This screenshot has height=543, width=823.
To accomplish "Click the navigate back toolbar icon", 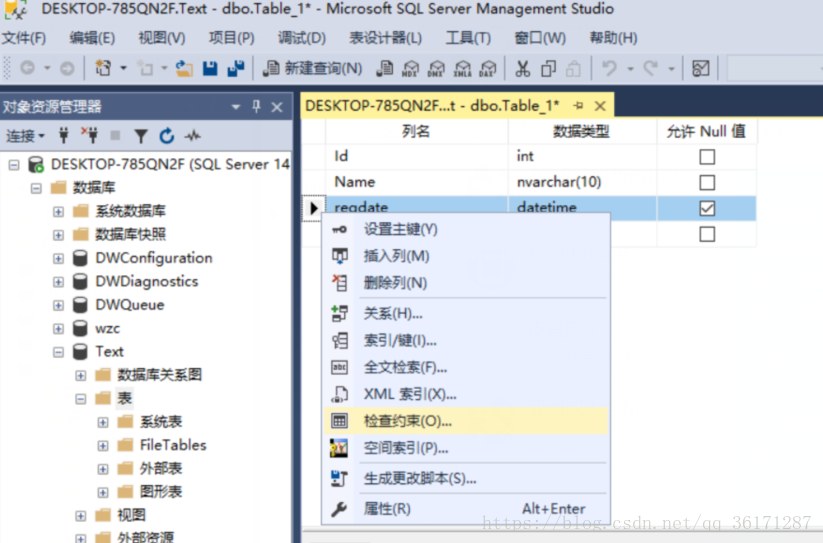I will [27, 68].
